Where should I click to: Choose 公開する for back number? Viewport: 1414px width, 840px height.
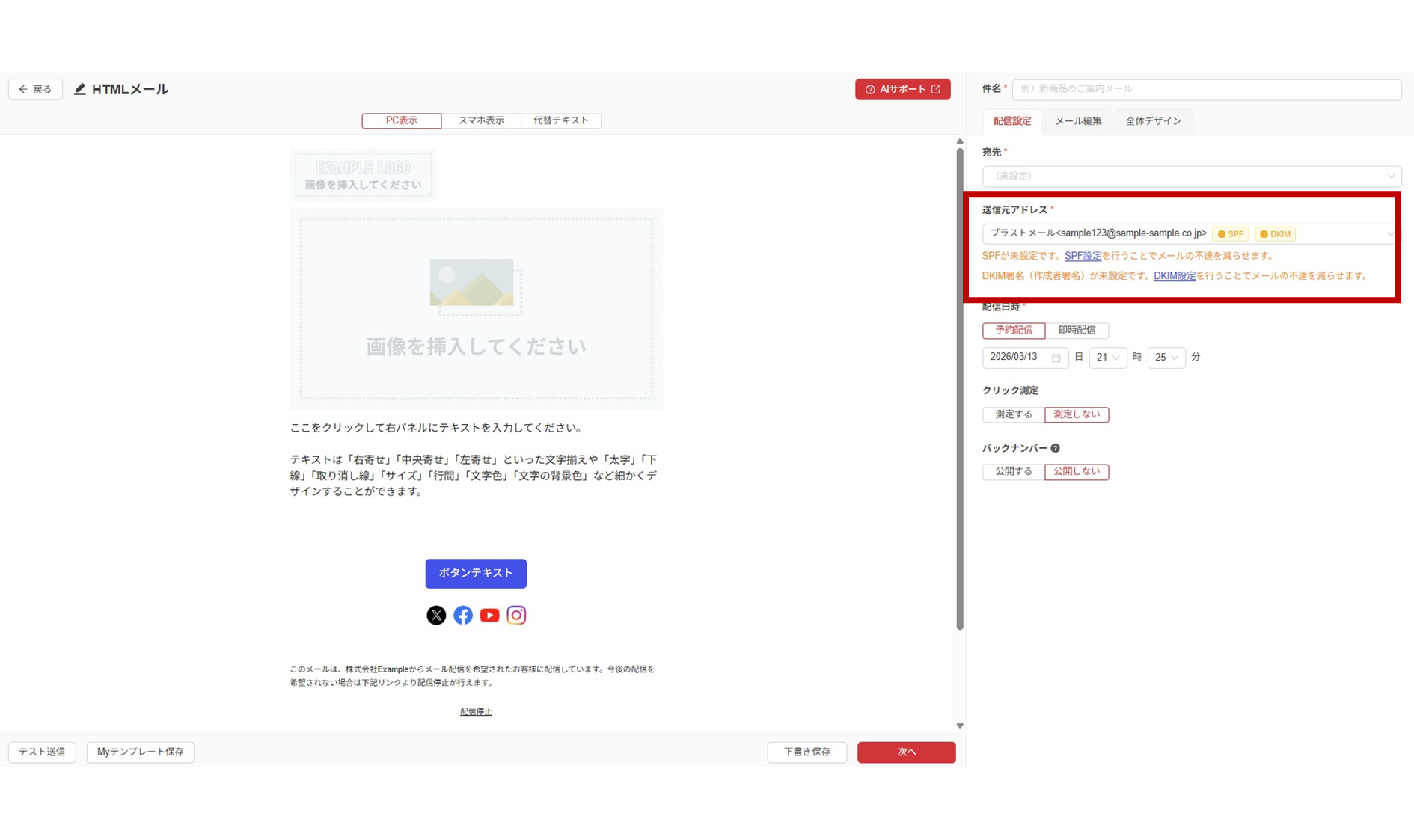[1013, 471]
